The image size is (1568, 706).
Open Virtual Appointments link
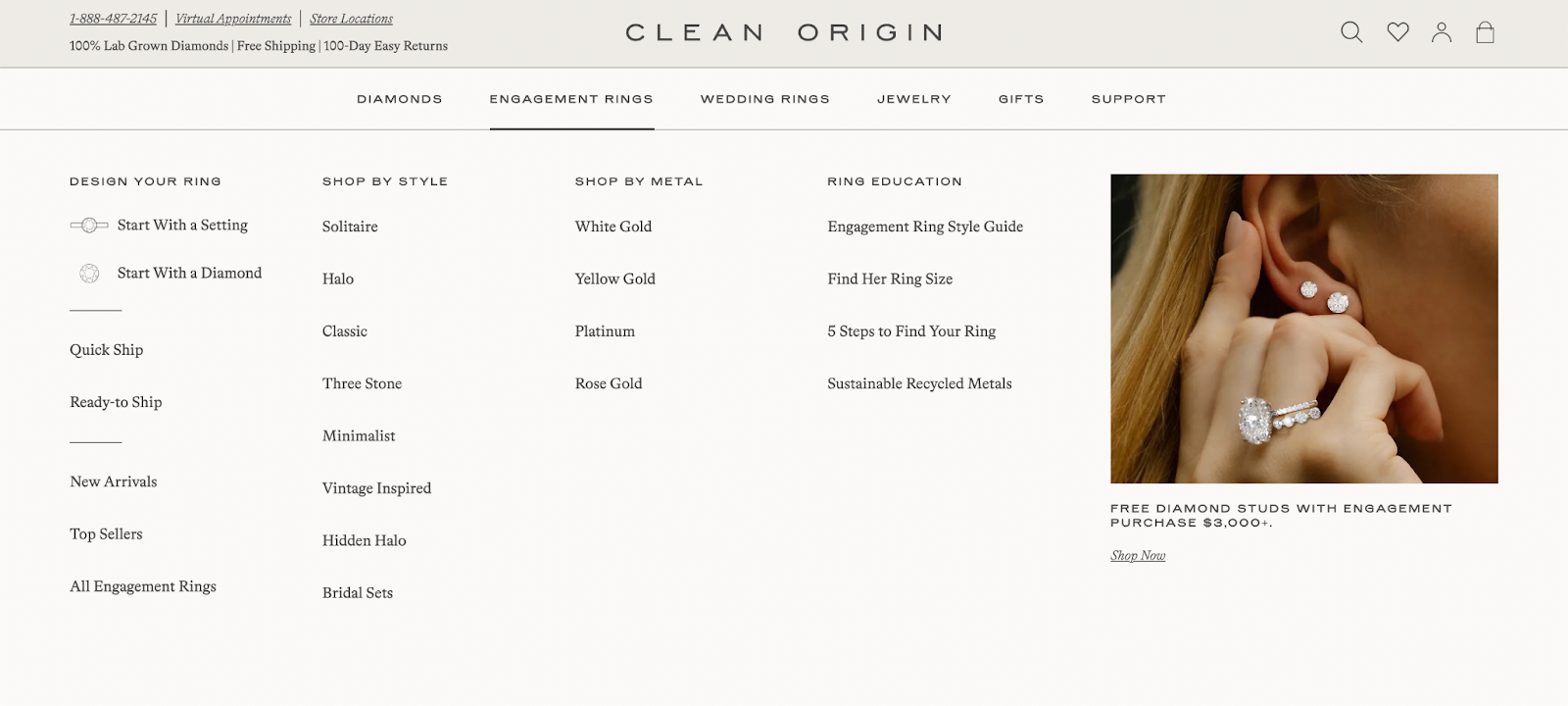tap(233, 19)
